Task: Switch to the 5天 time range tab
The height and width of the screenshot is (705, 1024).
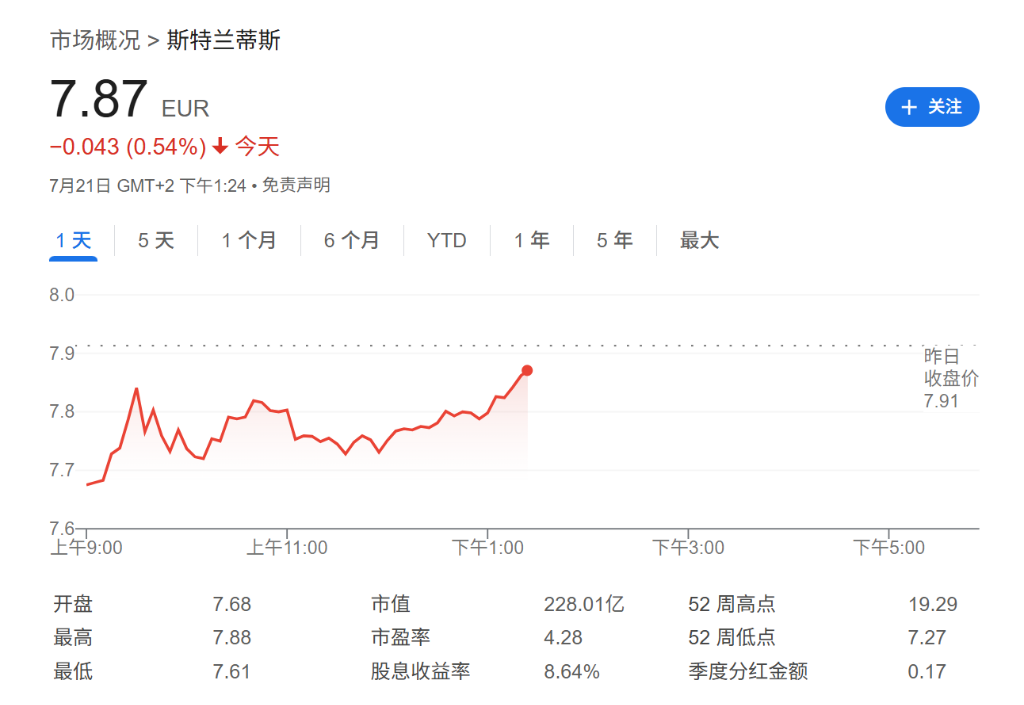Action: [x=155, y=240]
